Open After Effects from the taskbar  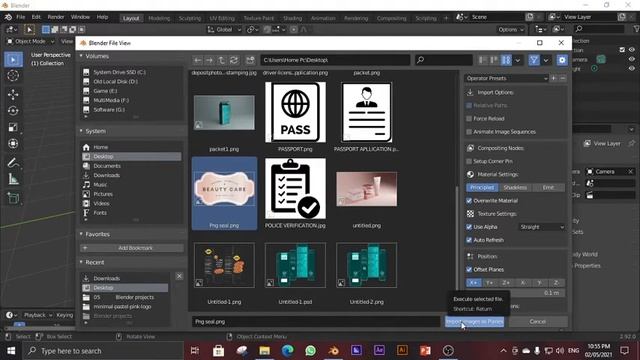379,350
